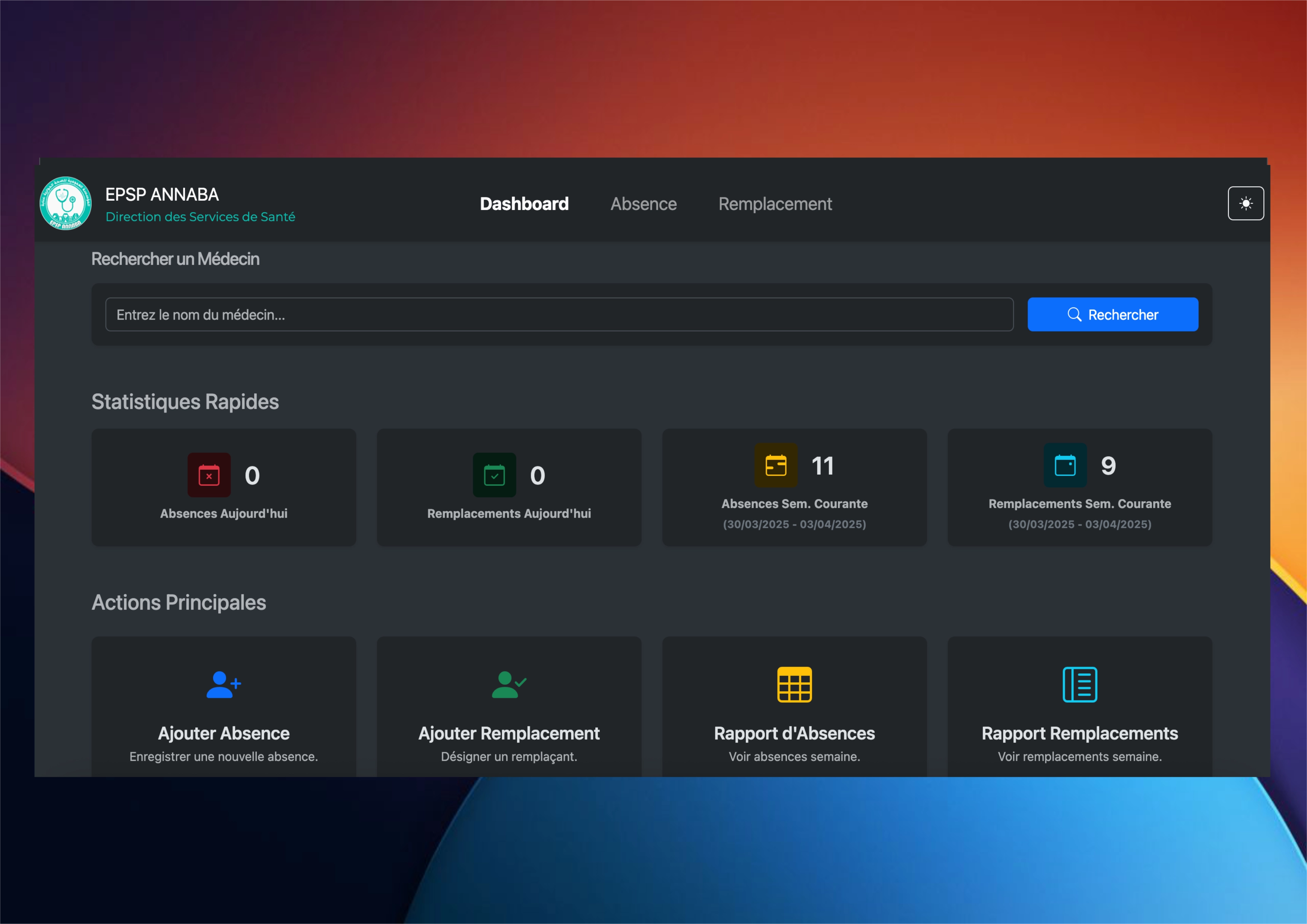
Task: Click the yellow weekly absences calendar icon
Action: (776, 466)
